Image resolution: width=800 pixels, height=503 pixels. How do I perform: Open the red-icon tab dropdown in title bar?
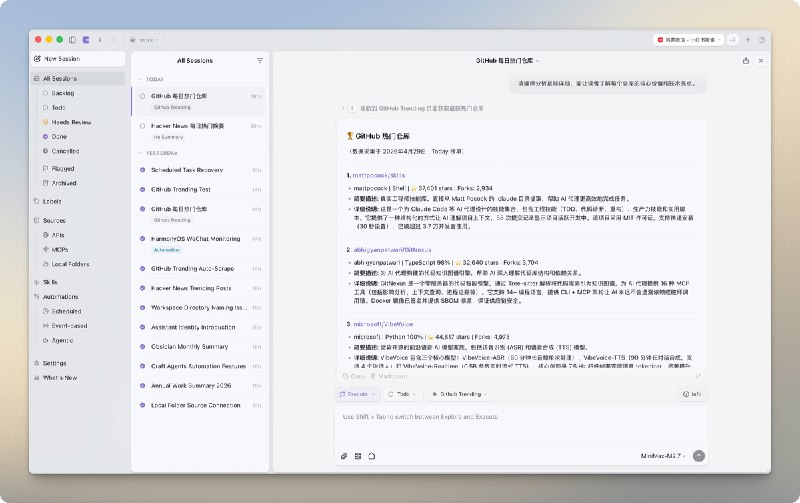pos(688,40)
